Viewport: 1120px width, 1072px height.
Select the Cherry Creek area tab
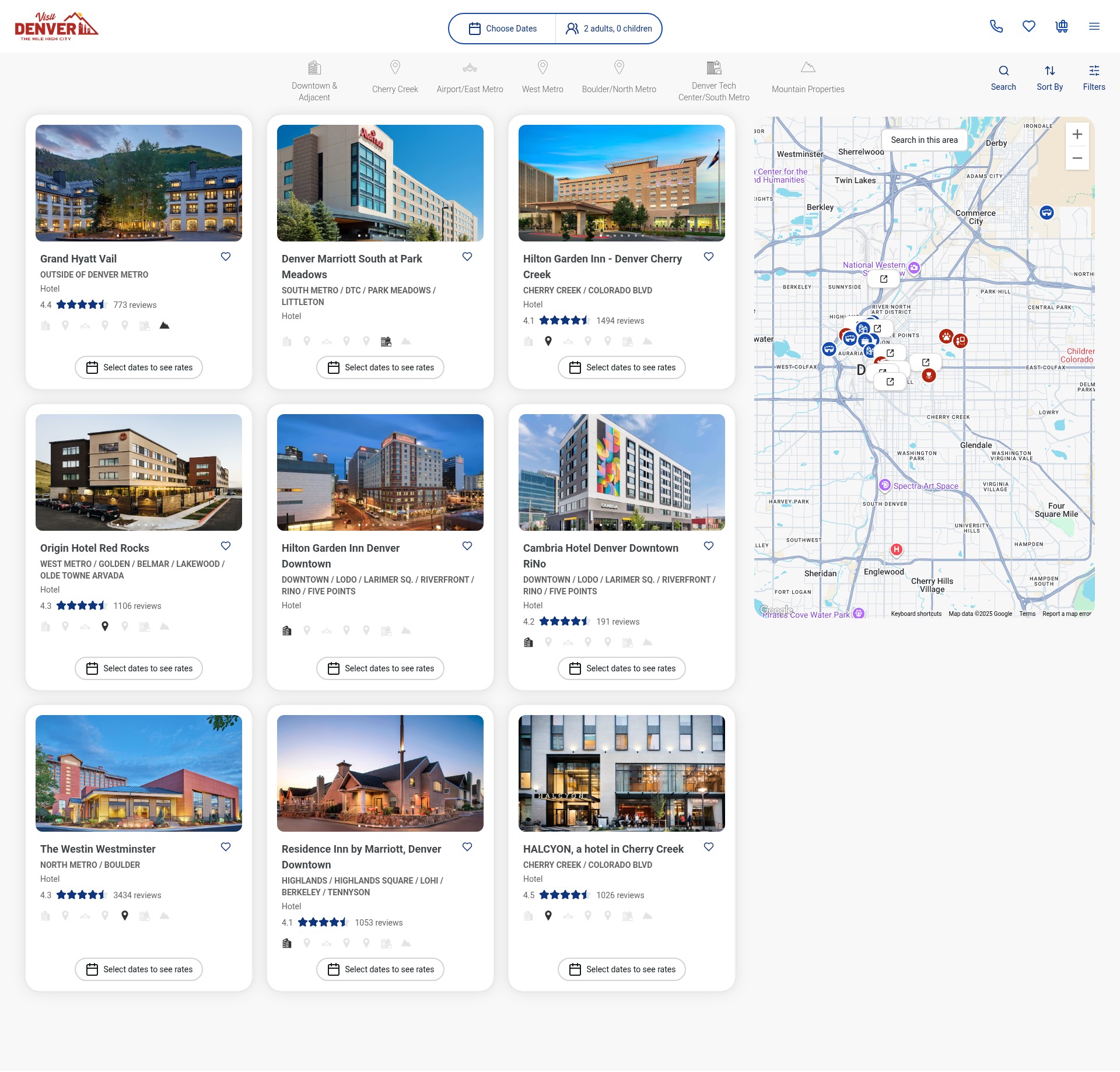[x=395, y=77]
